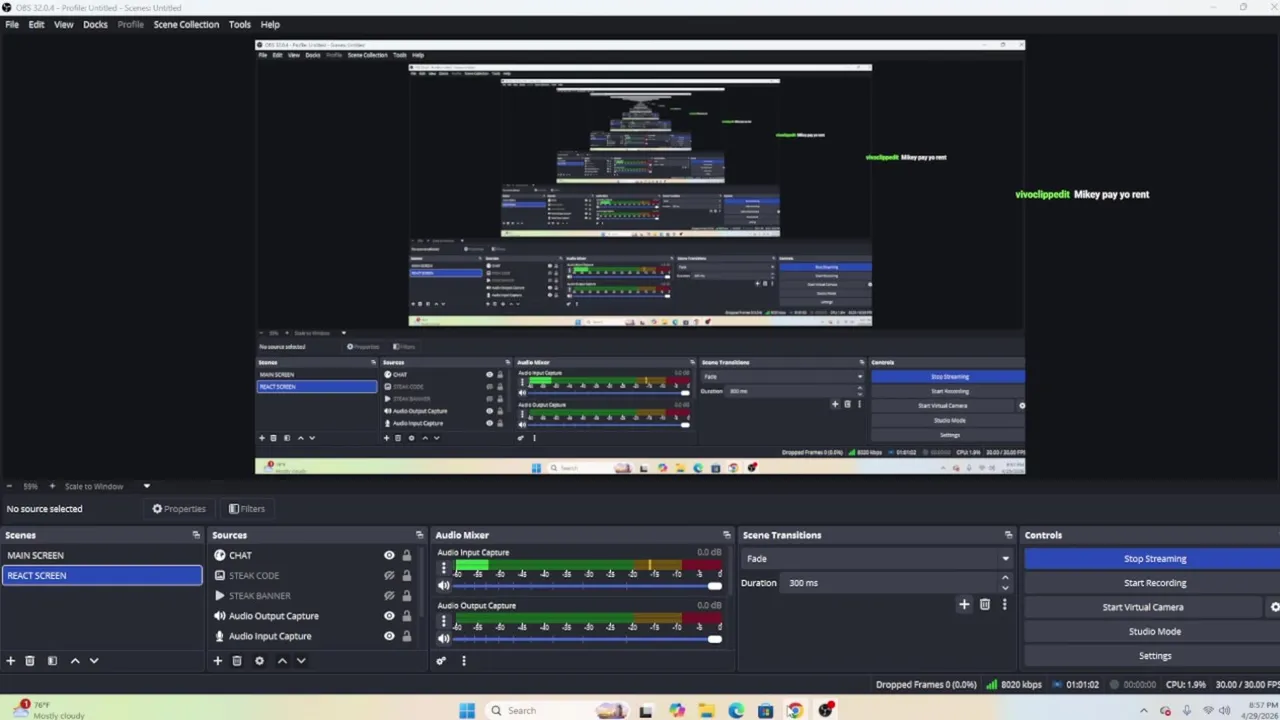Open preview scaling dropdown arrow
1280x720 pixels.
tap(146, 486)
